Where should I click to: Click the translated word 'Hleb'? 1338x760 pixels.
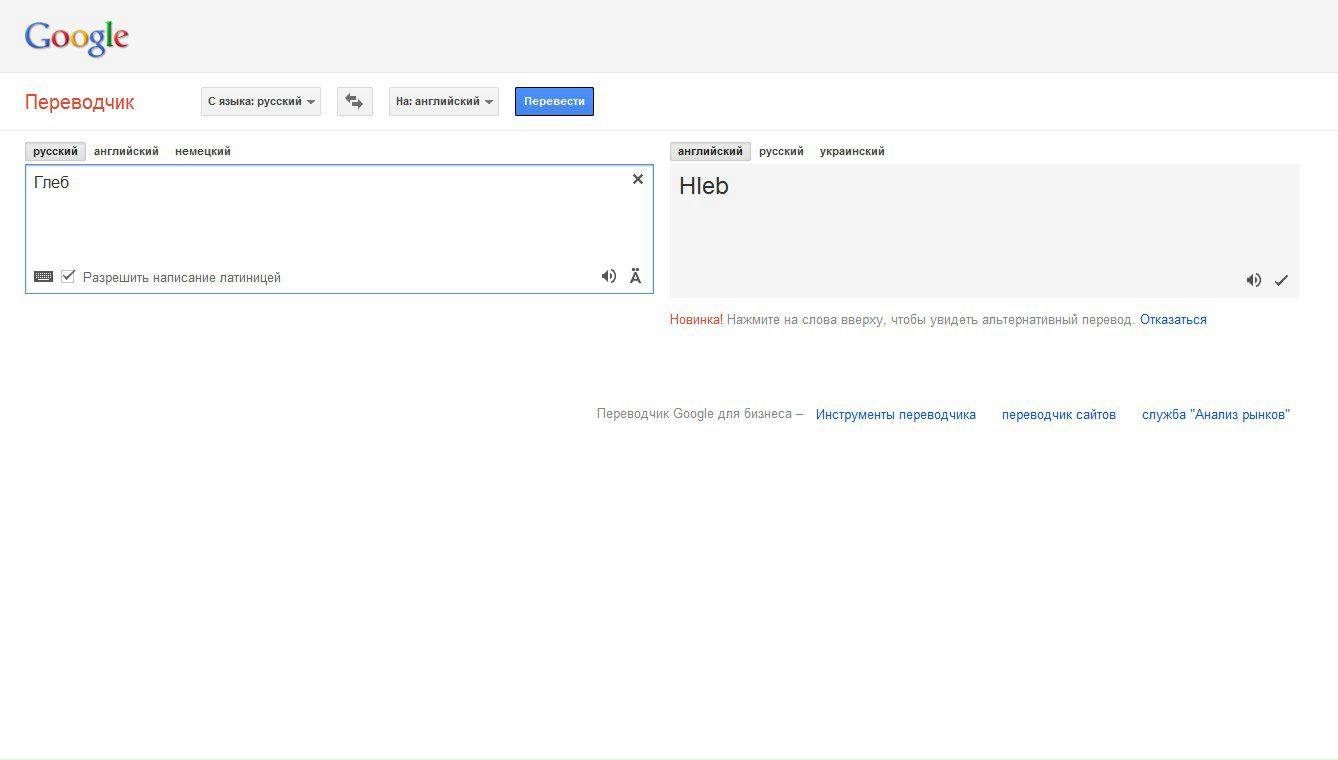704,186
